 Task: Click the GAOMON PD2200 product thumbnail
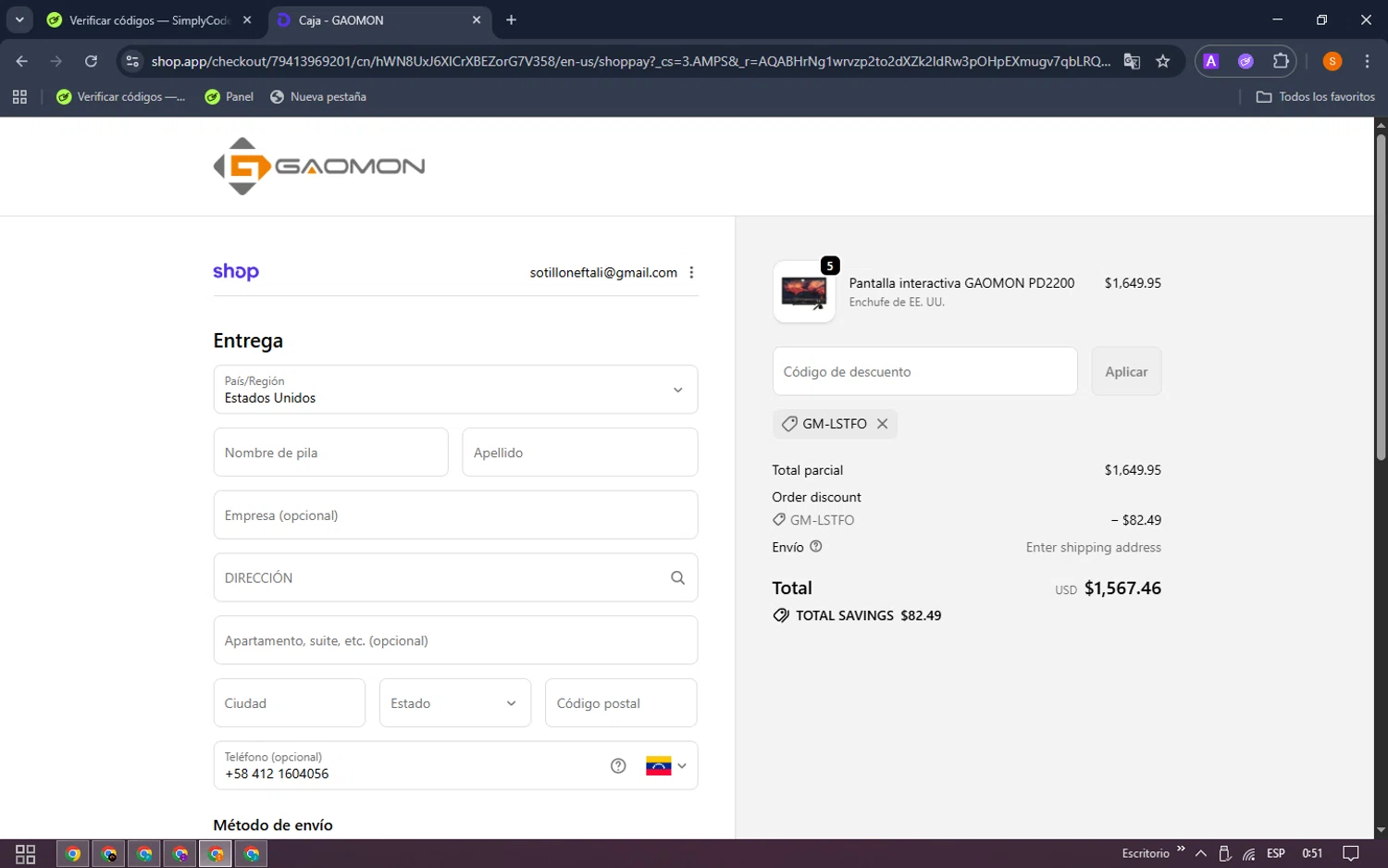tap(804, 291)
